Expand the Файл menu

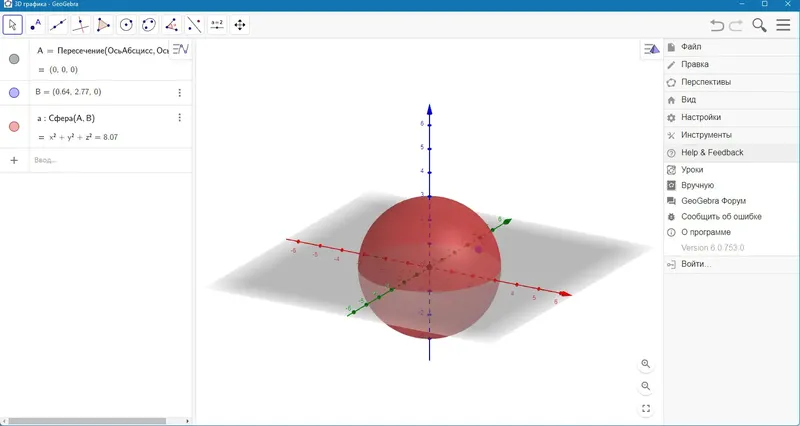[x=731, y=47]
